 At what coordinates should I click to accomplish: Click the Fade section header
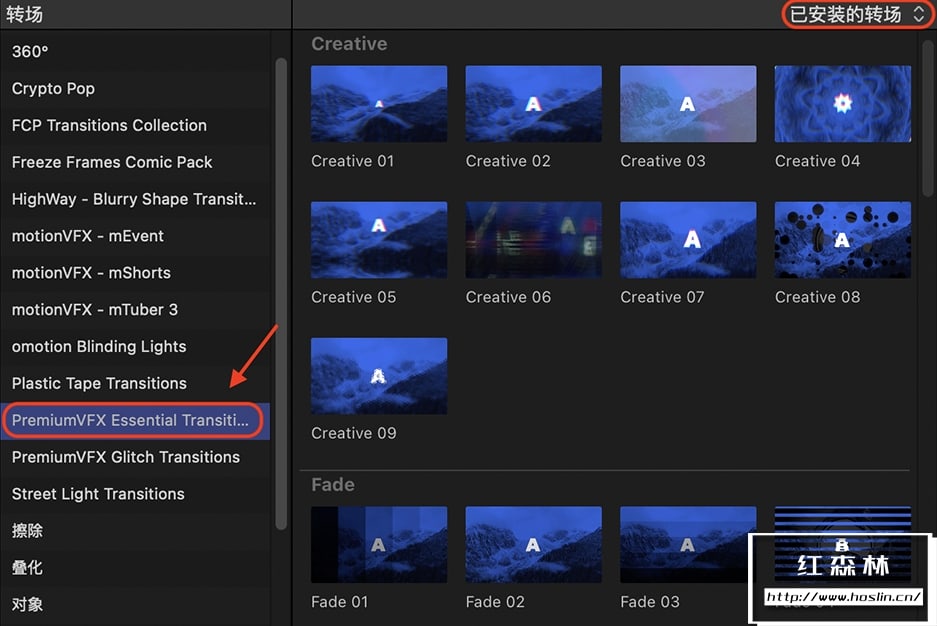pos(332,484)
